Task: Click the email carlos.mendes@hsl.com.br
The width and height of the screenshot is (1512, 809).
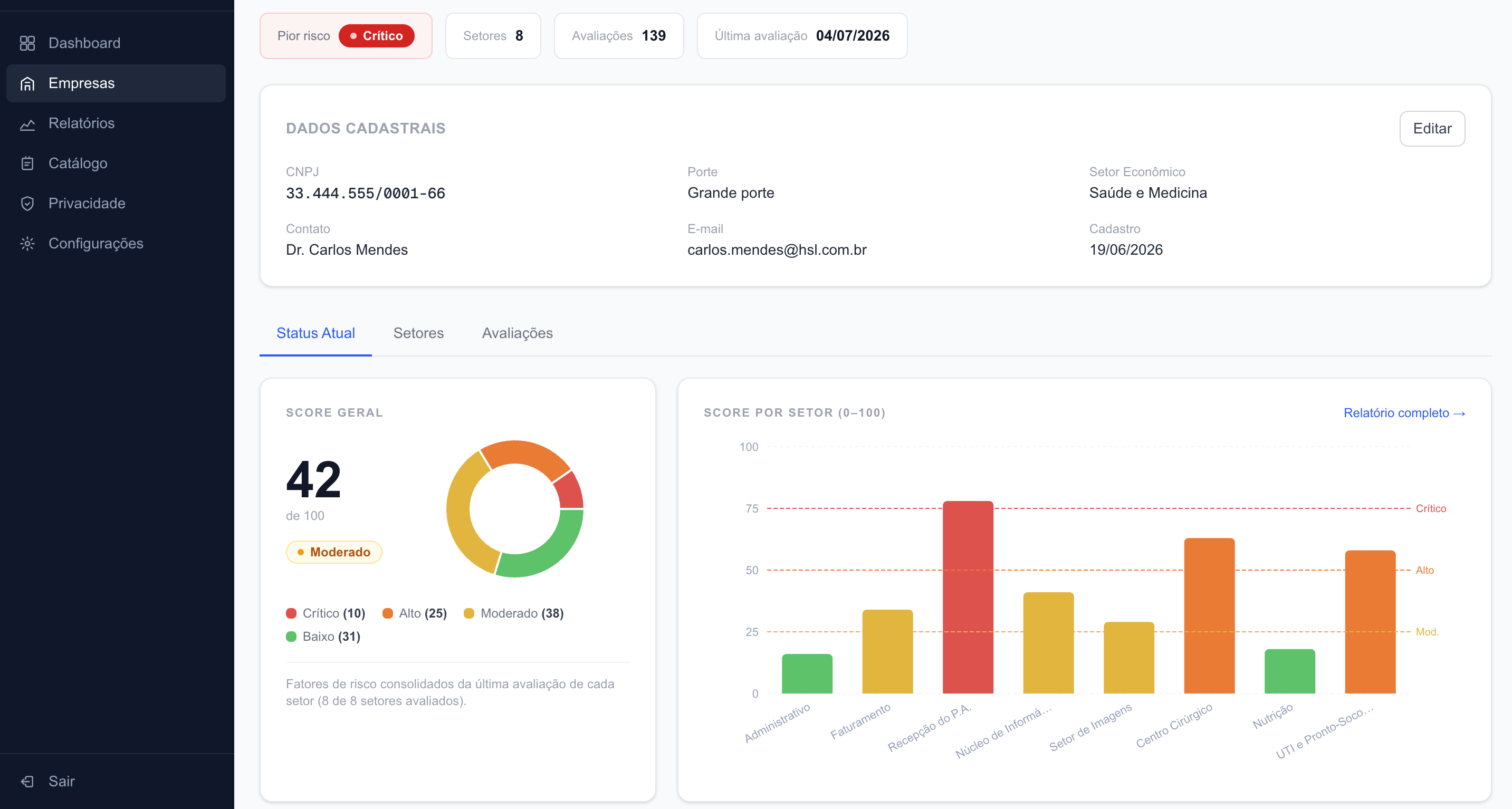Action: [777, 250]
